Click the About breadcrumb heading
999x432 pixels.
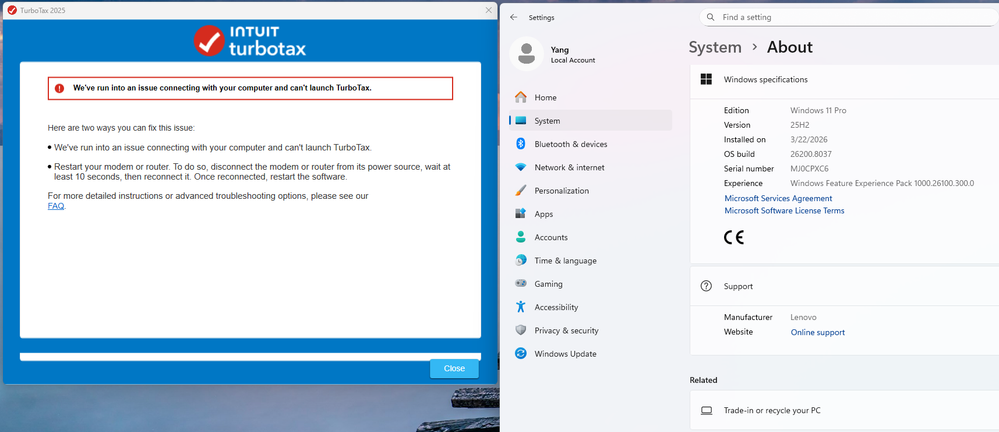[x=789, y=47]
